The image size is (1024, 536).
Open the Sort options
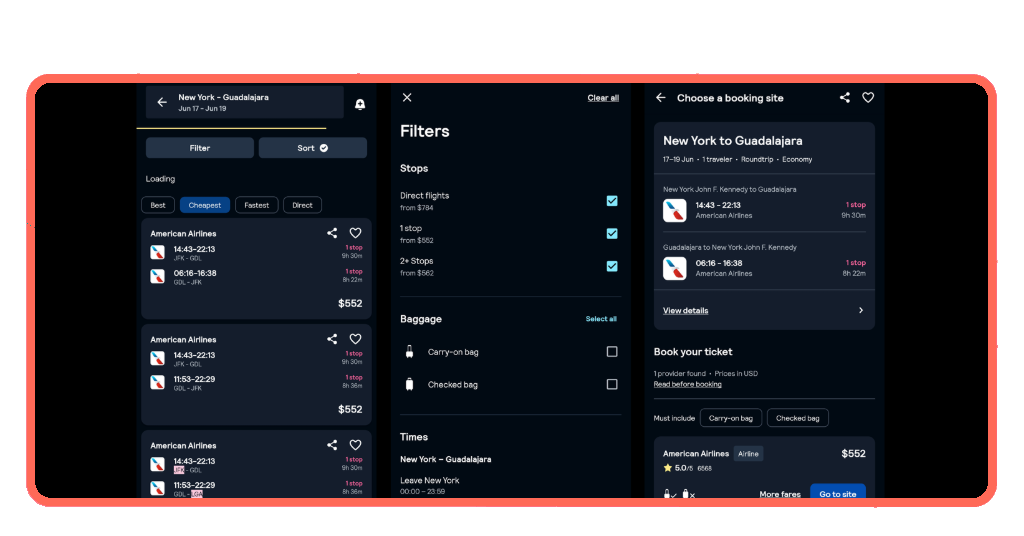tap(313, 148)
